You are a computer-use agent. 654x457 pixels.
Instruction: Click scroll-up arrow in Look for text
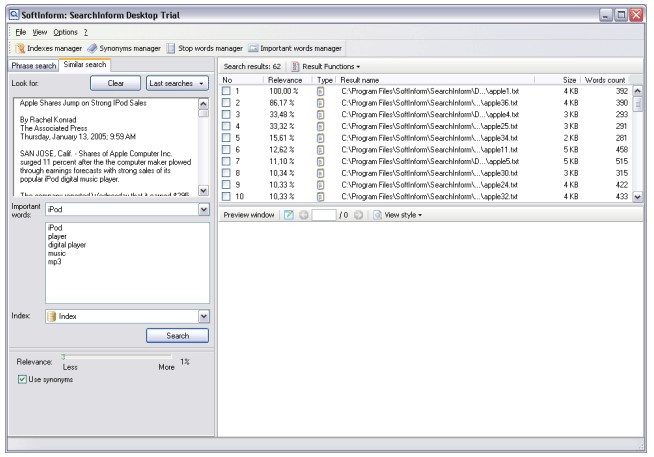coord(203,104)
